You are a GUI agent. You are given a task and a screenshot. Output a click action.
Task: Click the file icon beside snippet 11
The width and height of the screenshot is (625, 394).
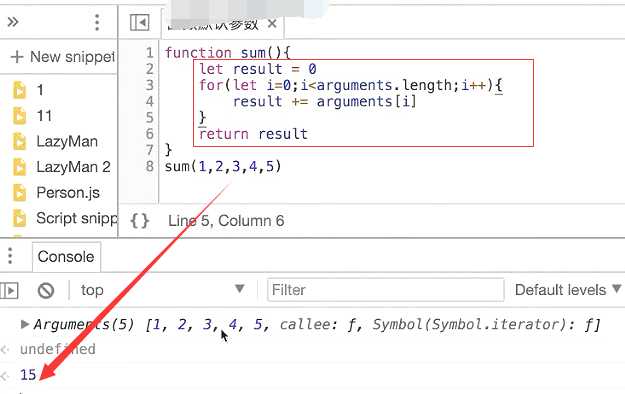pyautogui.click(x=19, y=116)
